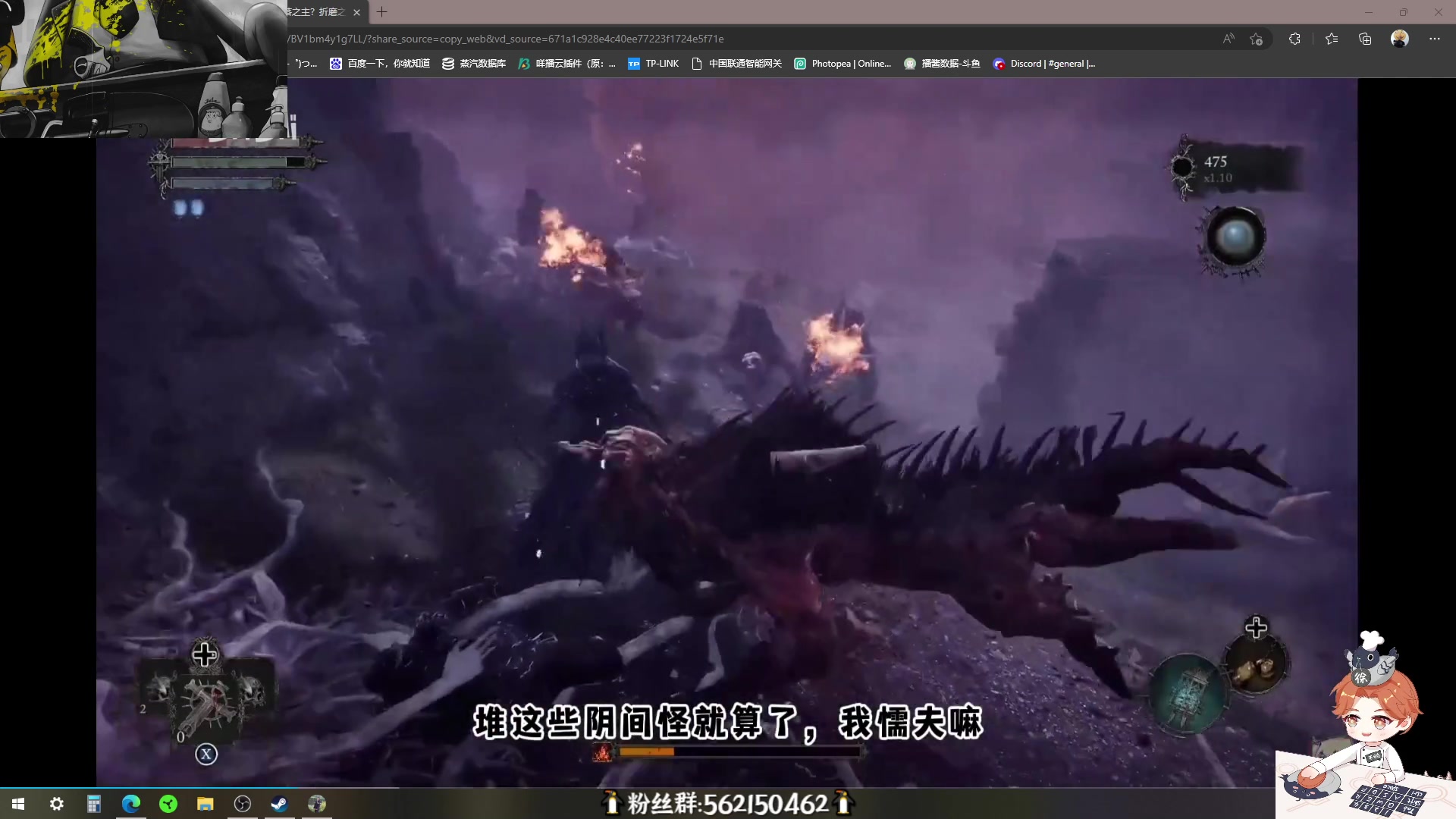Open the Favorites list icon

[x=1332, y=39]
